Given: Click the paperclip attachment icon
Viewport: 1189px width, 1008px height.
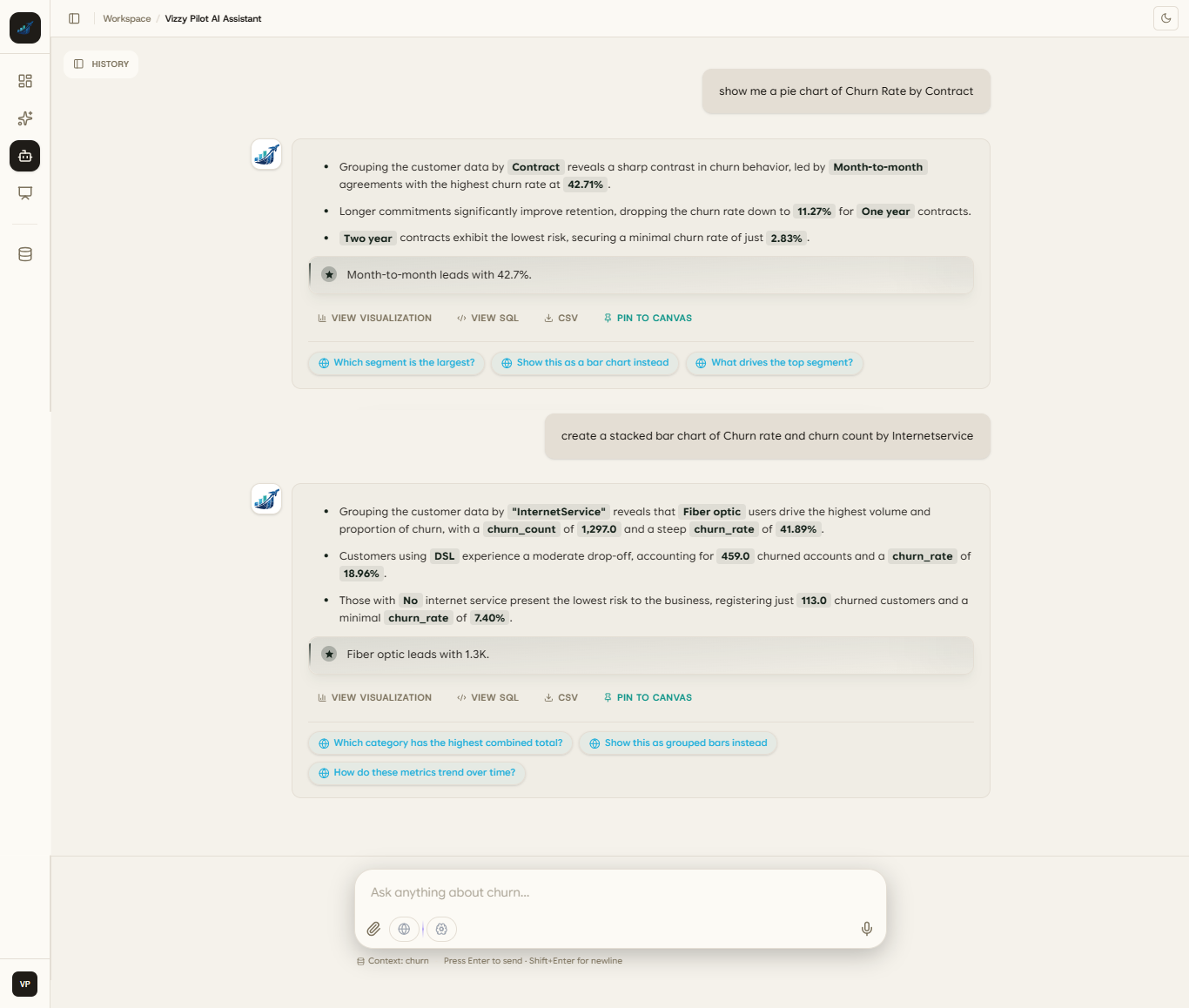Looking at the screenshot, I should (x=373, y=929).
